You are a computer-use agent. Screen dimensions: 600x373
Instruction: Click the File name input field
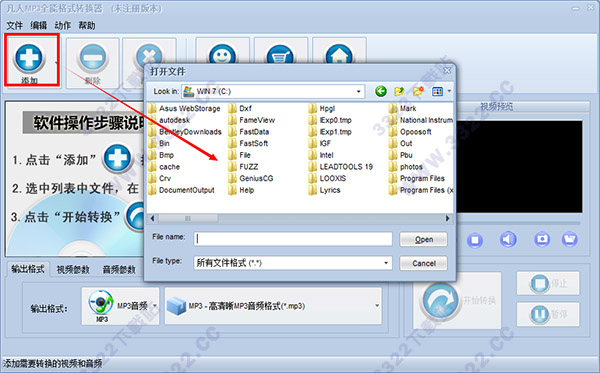[293, 239]
